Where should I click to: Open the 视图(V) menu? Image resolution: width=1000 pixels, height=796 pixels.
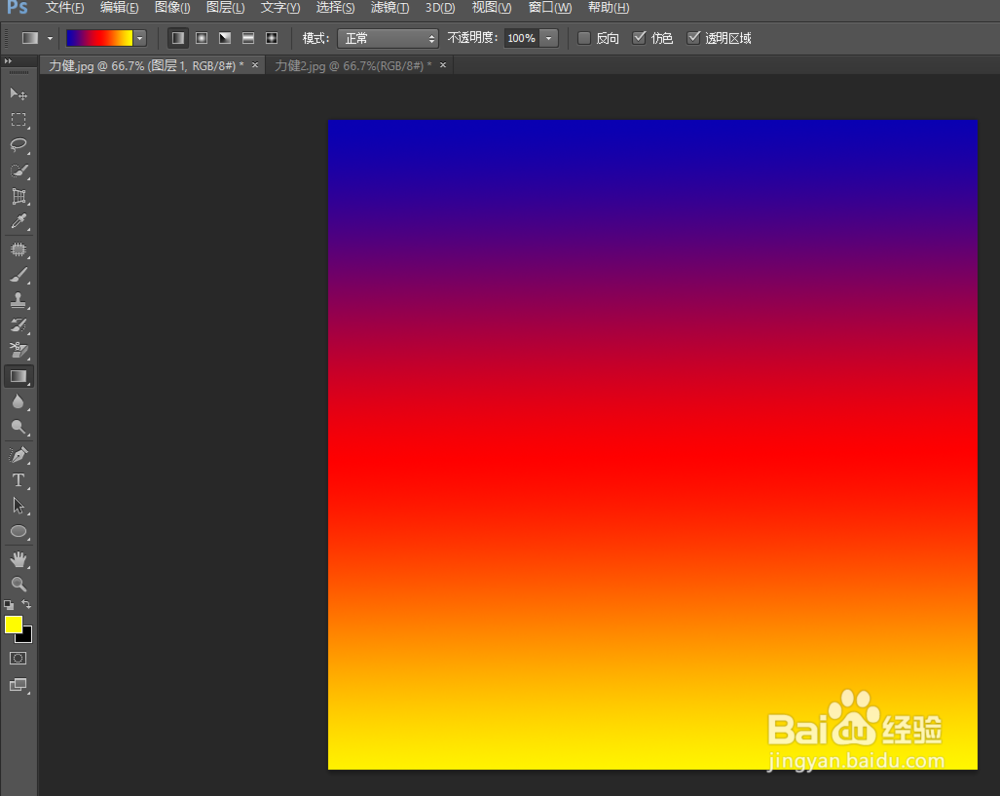pyautogui.click(x=491, y=8)
